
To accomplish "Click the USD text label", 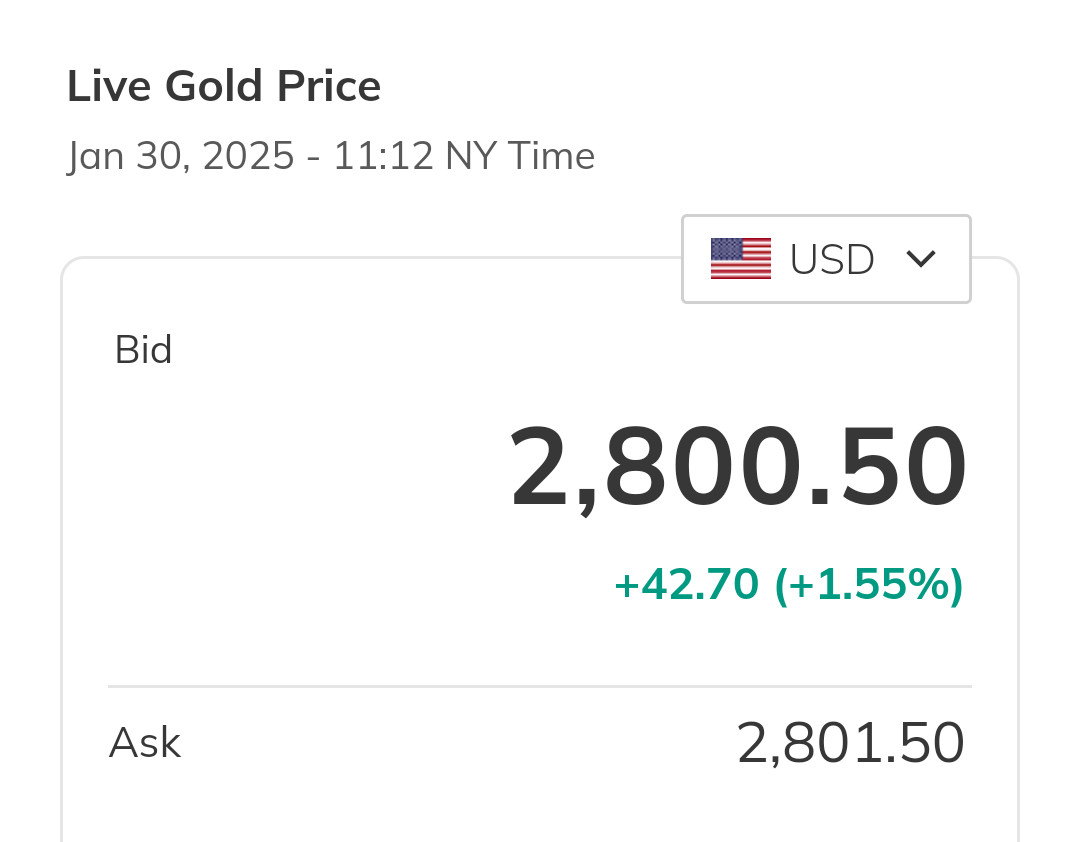I will click(832, 260).
